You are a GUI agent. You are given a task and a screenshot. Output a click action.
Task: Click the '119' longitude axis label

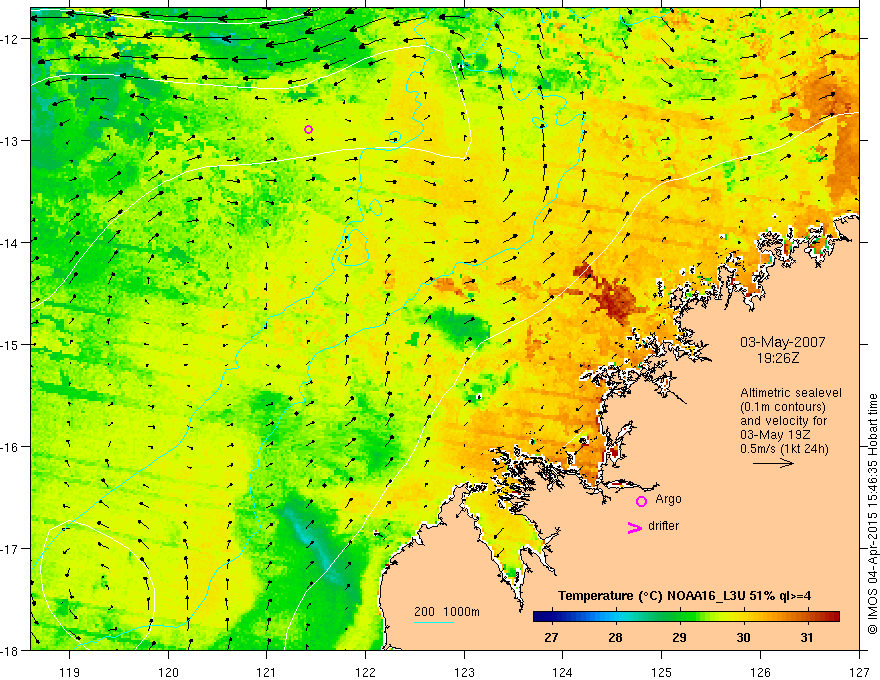(x=70, y=672)
